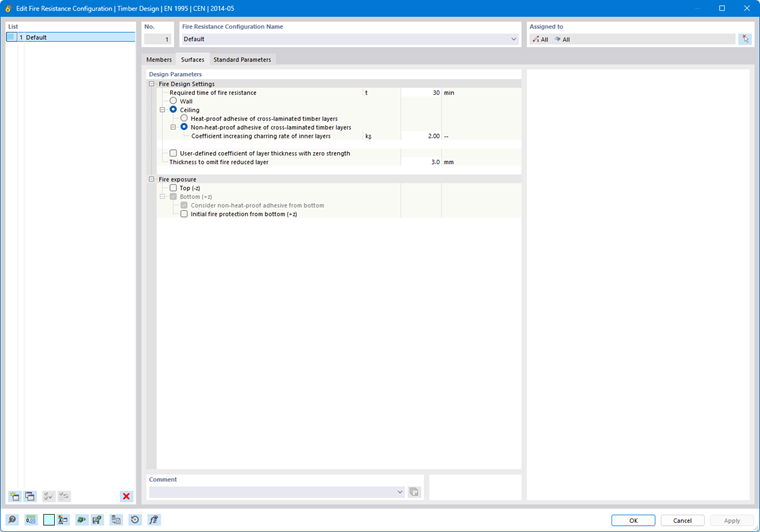
Task: Open the units and decimal places icon
Action: (31, 520)
